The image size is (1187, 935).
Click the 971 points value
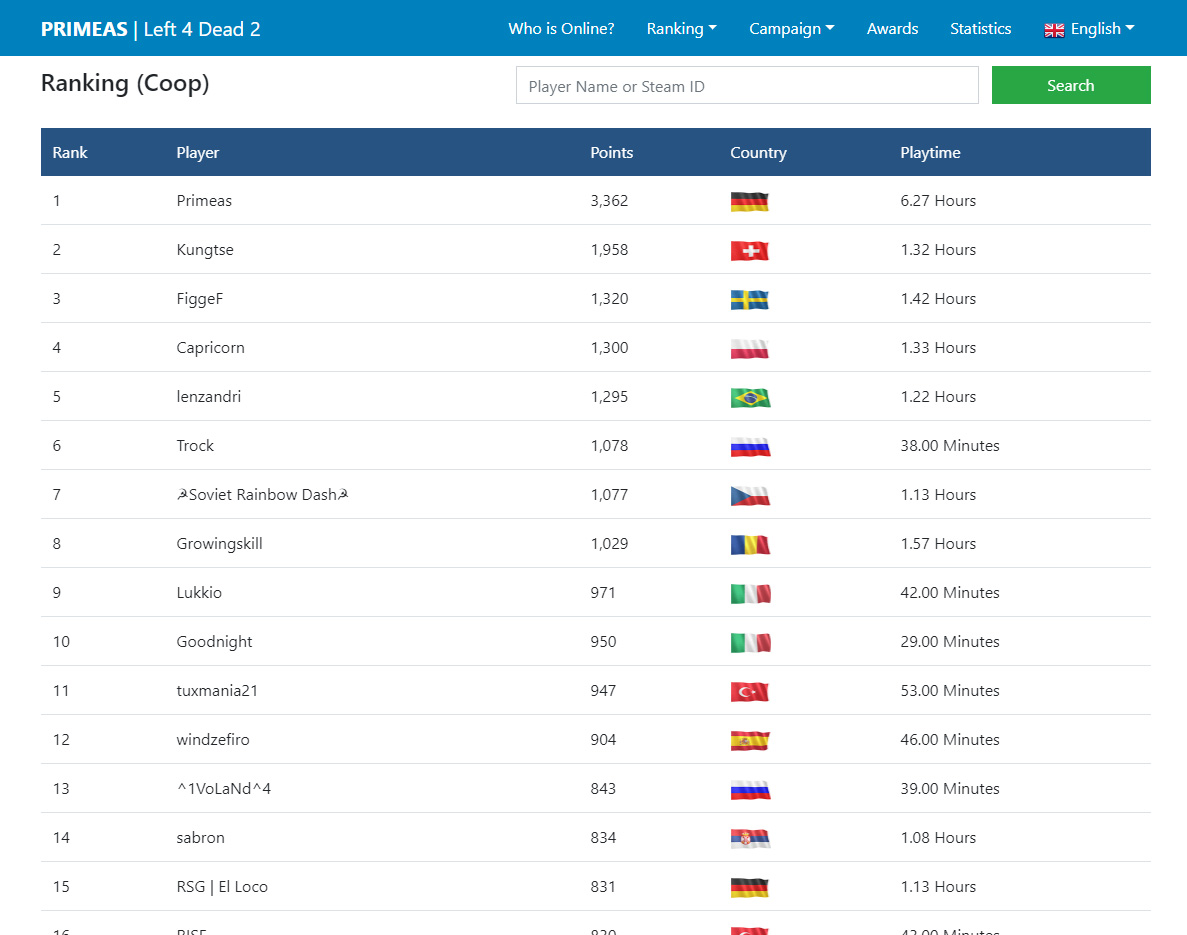pos(603,593)
